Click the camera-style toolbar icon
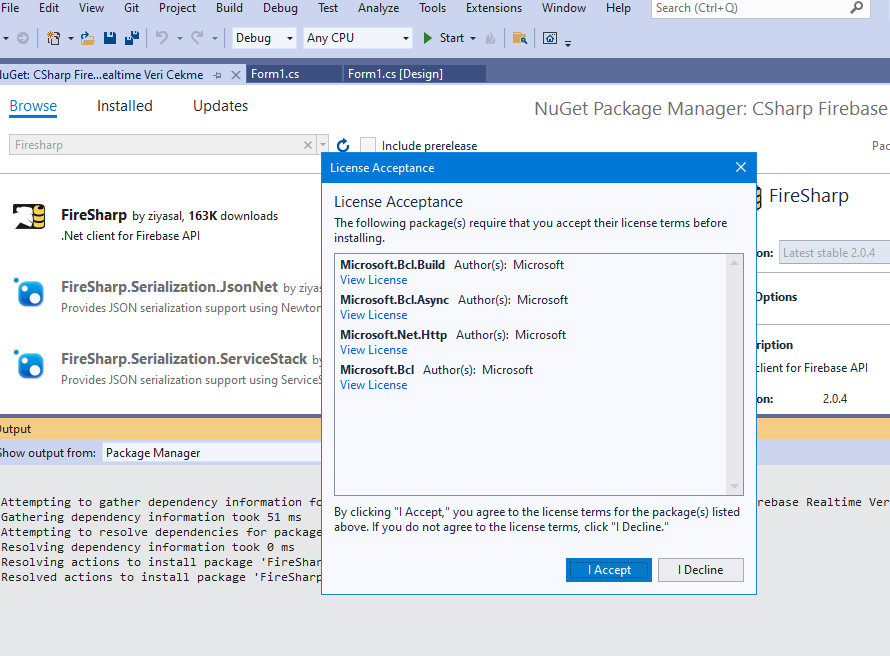This screenshot has width=890, height=656. pos(549,38)
